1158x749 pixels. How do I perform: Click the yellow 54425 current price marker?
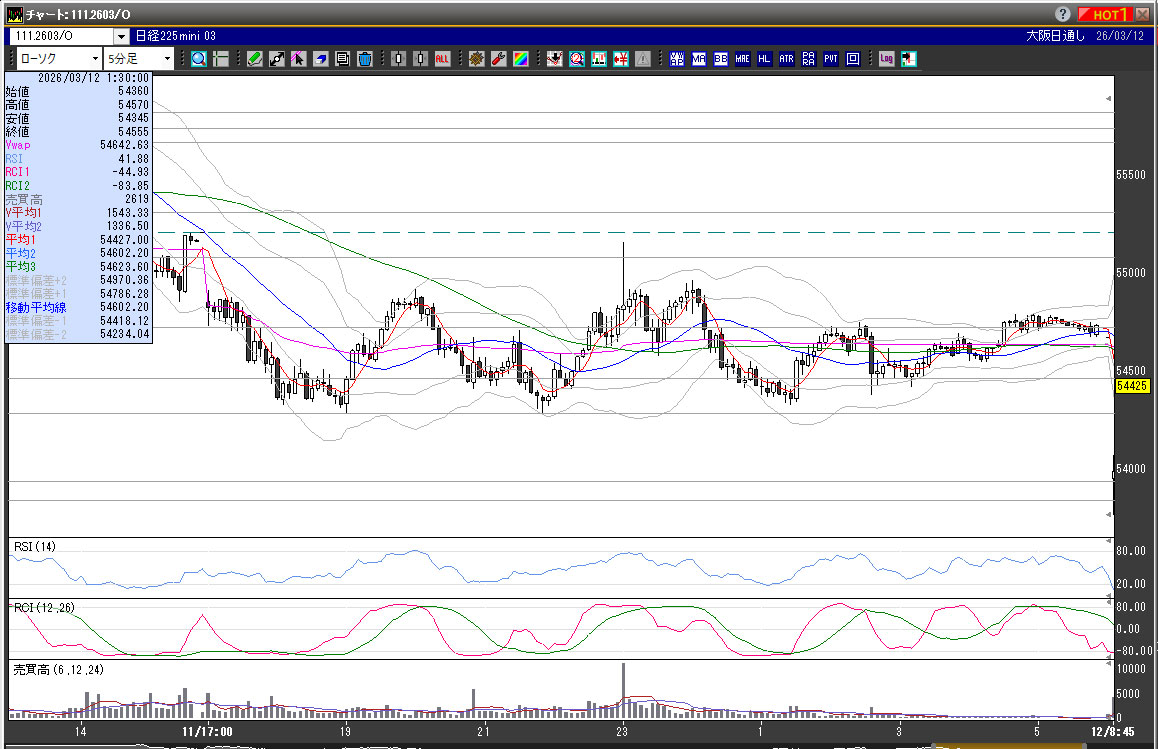(x=1131, y=386)
